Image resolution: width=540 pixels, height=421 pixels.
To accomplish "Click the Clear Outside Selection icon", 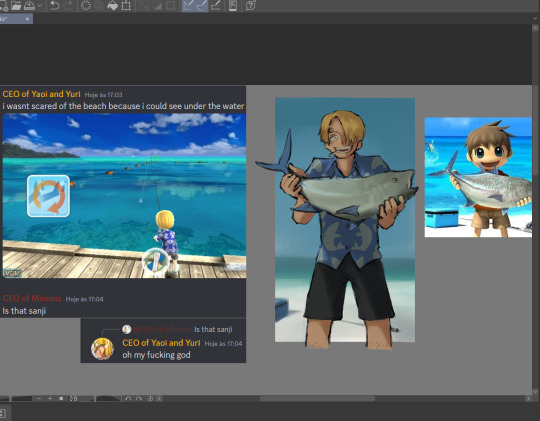I will click(x=99, y=6).
